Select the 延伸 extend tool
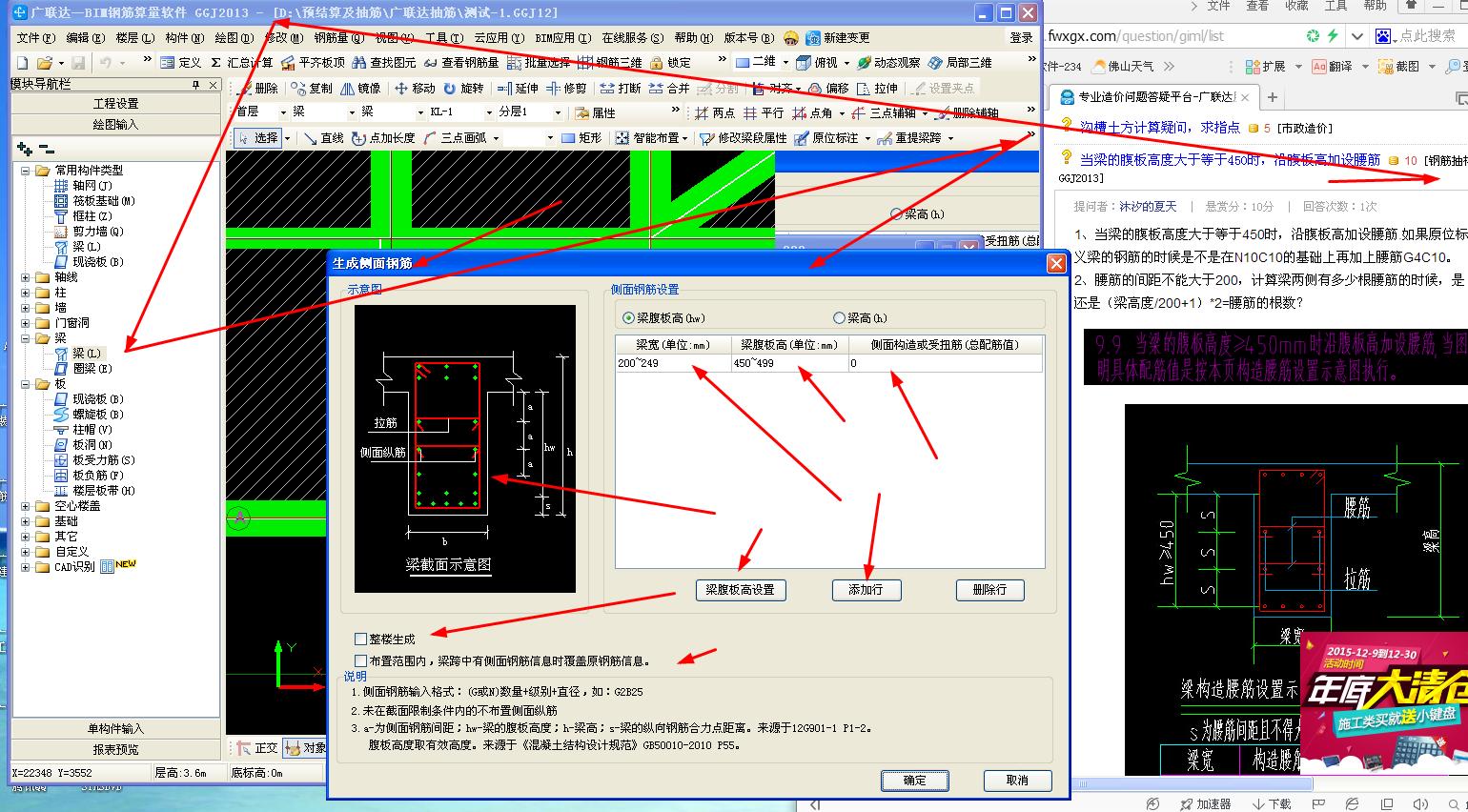The width and height of the screenshot is (1468, 812). 518,88
